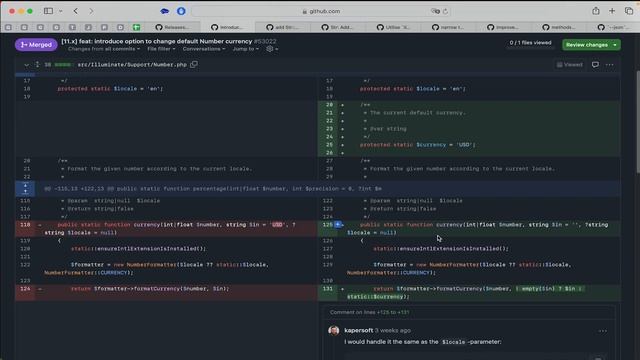The height and width of the screenshot is (360, 640).
Task: Click the 0 / 1 files viewed progress
Action: coord(530,42)
